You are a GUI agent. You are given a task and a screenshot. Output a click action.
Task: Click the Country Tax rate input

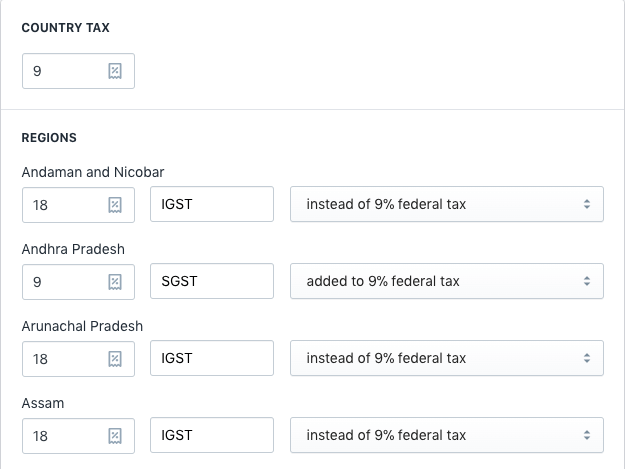tap(62, 71)
